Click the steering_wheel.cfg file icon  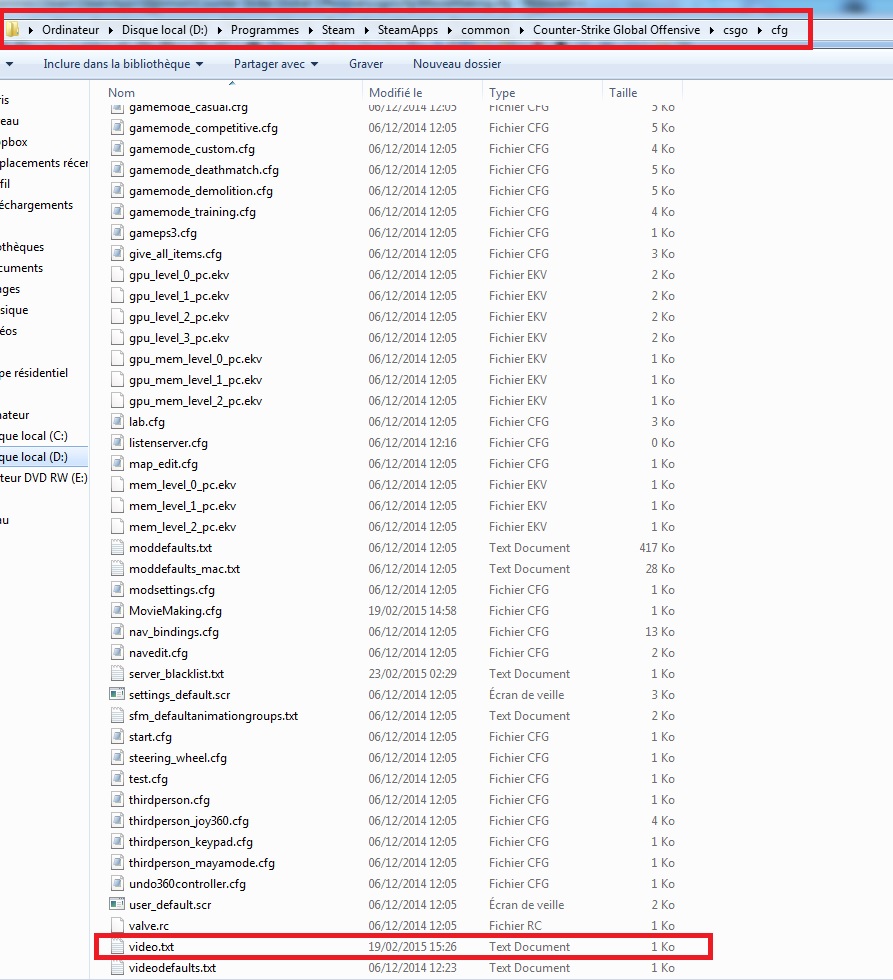117,758
